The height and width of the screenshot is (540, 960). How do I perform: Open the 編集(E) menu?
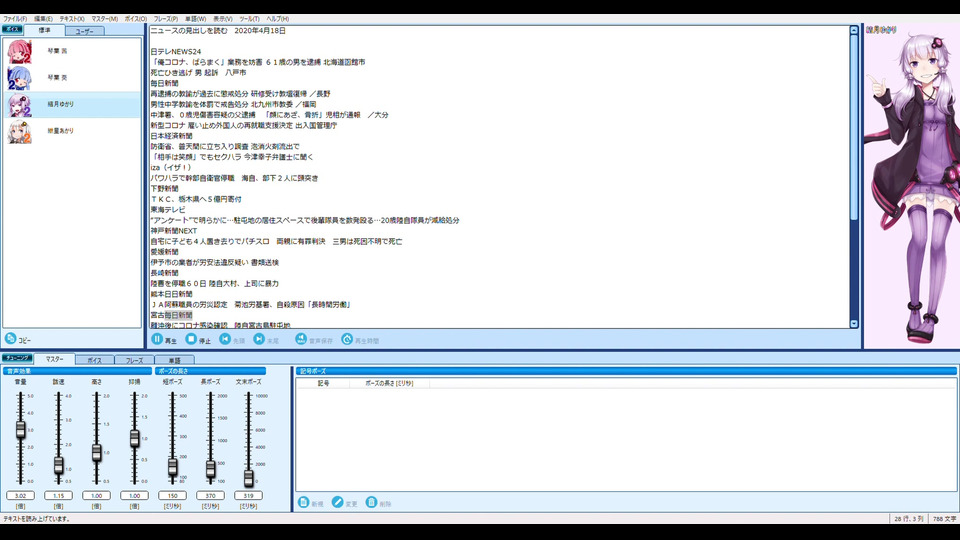43,19
